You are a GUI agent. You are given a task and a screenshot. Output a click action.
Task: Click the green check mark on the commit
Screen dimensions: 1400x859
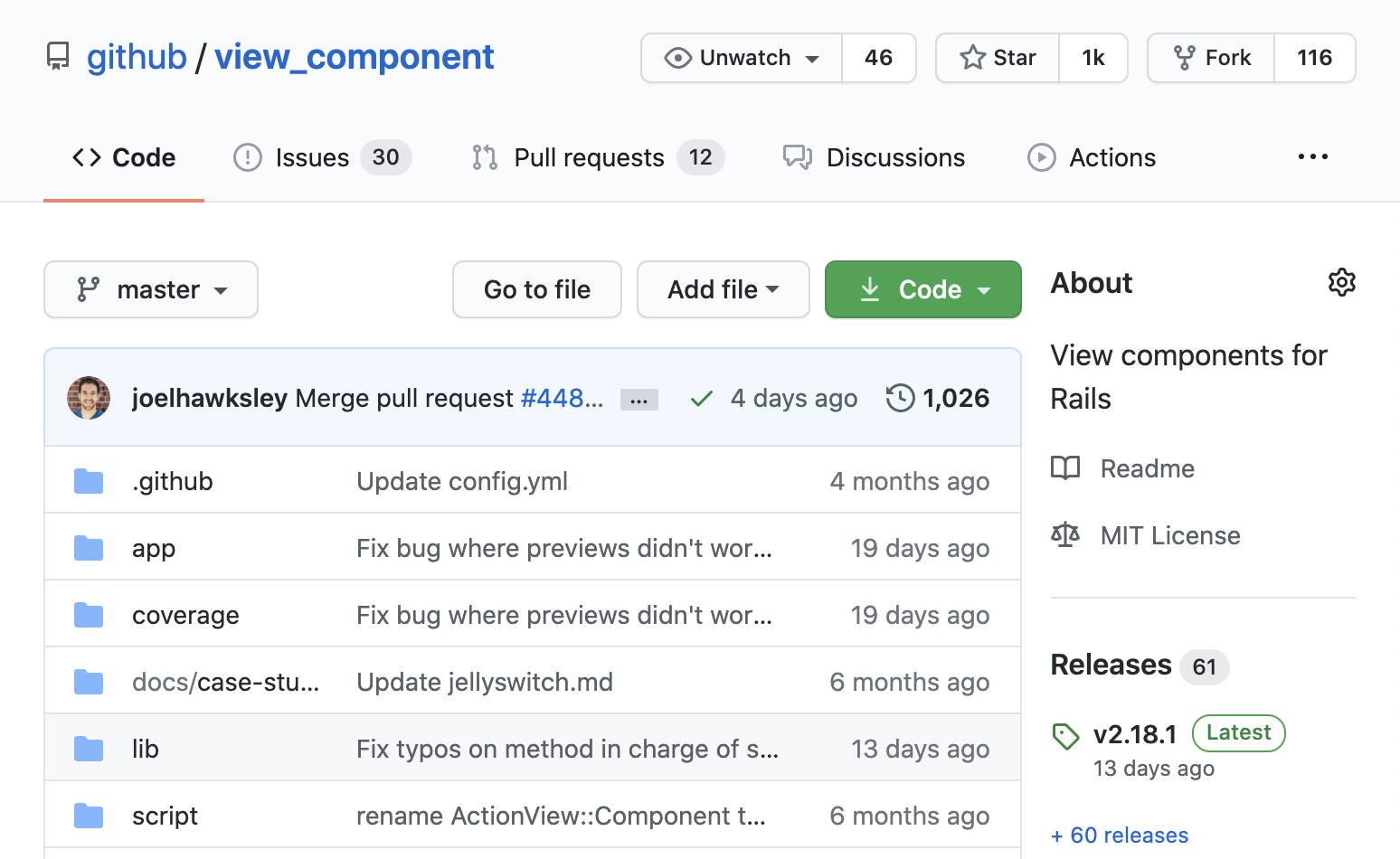click(x=702, y=398)
